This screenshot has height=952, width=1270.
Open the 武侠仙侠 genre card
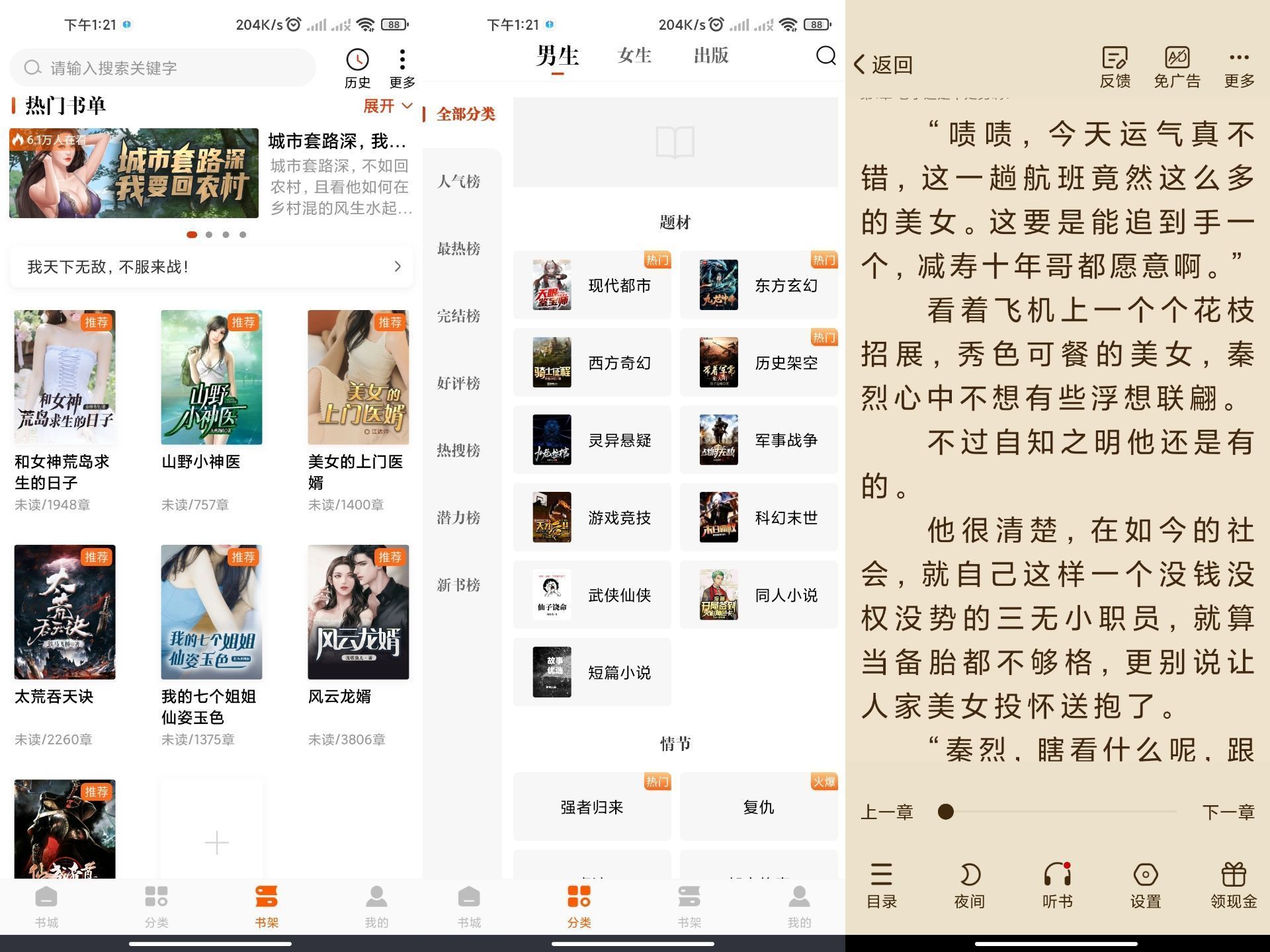592,594
